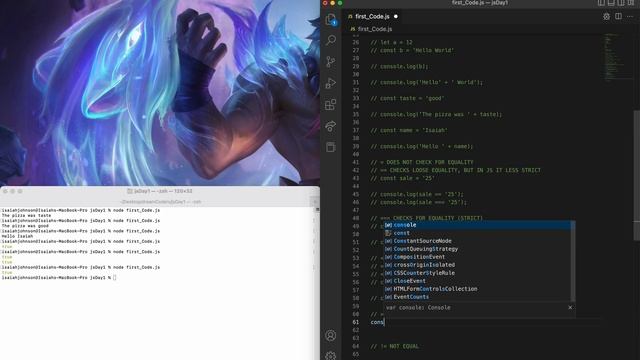
Task: Choose 'ConstantSourceNode' suggestion
Action: click(x=478, y=241)
